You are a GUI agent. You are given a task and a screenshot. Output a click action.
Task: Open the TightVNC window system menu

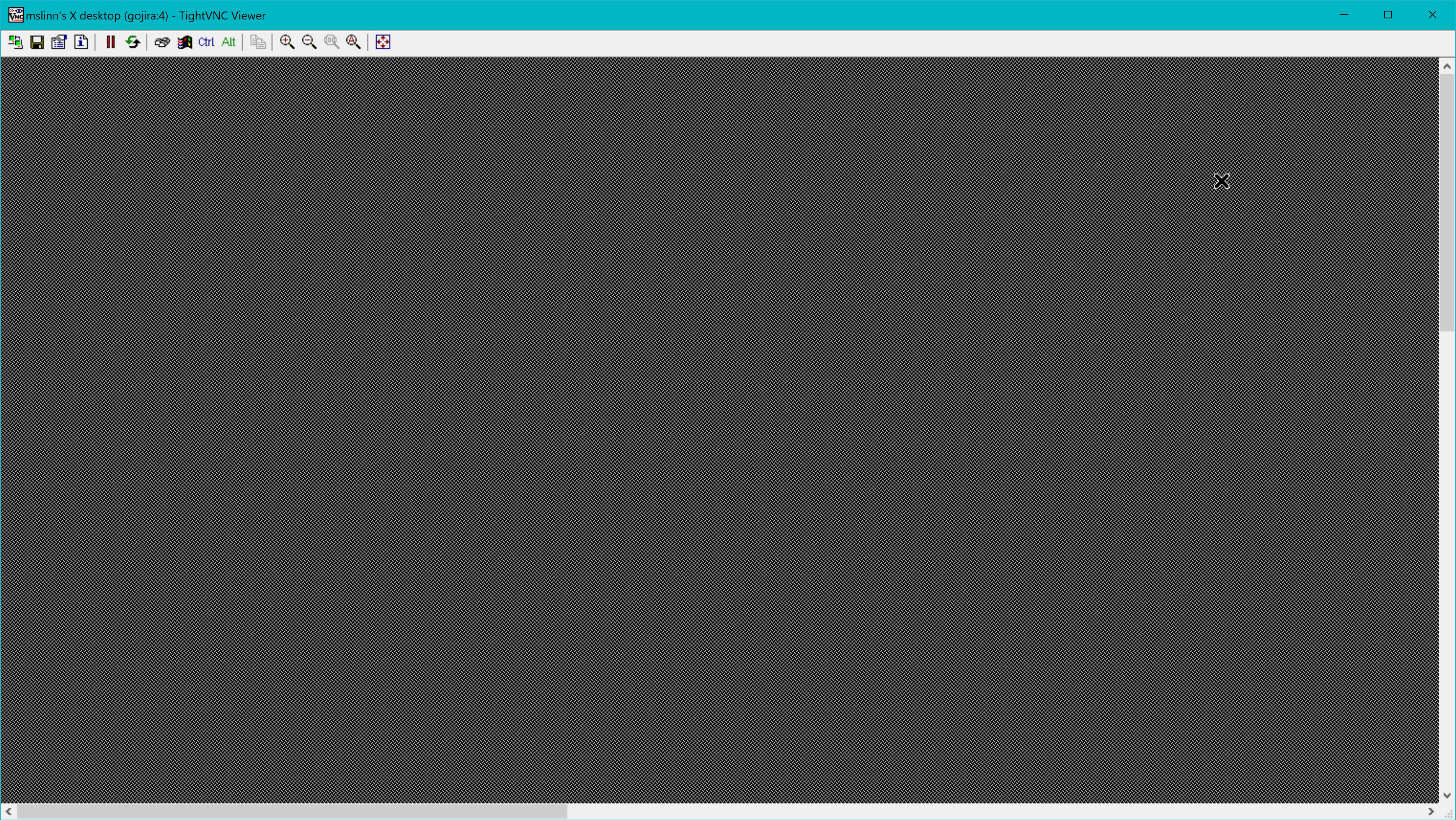coord(15,15)
